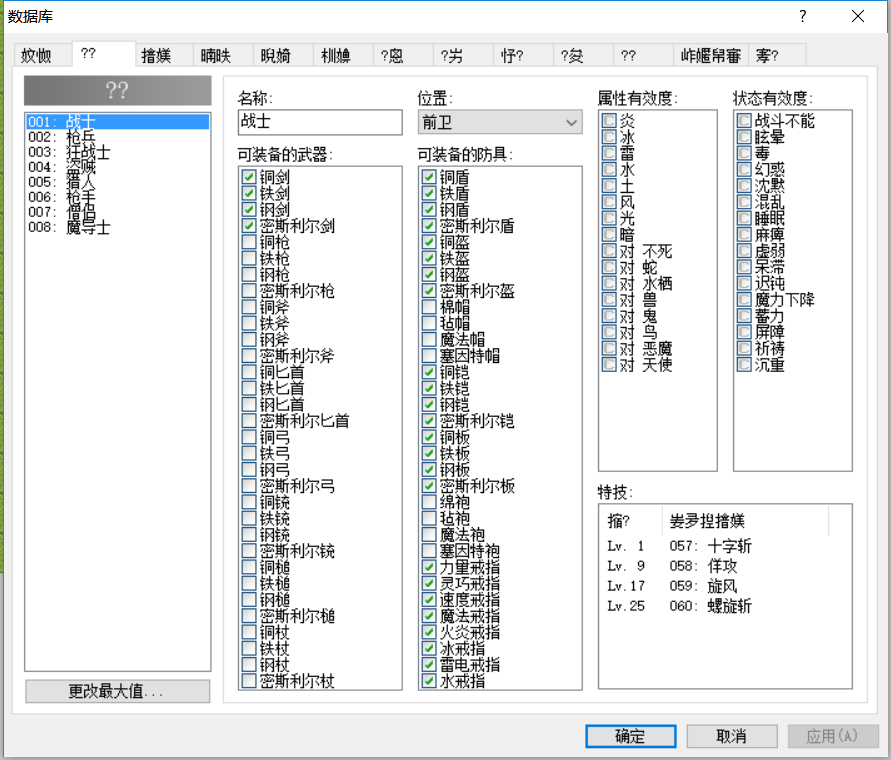Toggle the 睡眠 state efficiency box

click(x=744, y=218)
